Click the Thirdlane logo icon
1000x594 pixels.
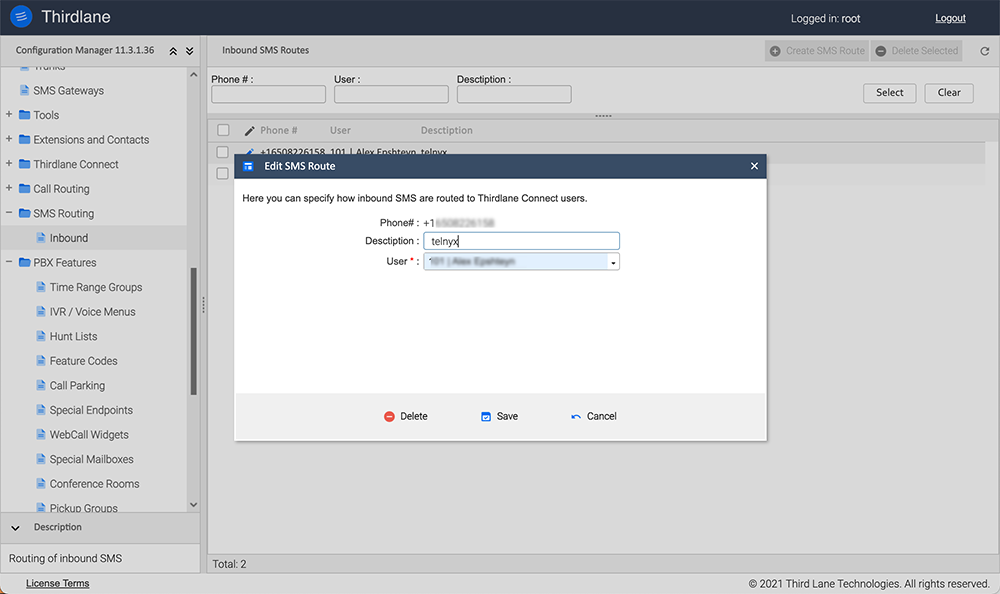20,17
